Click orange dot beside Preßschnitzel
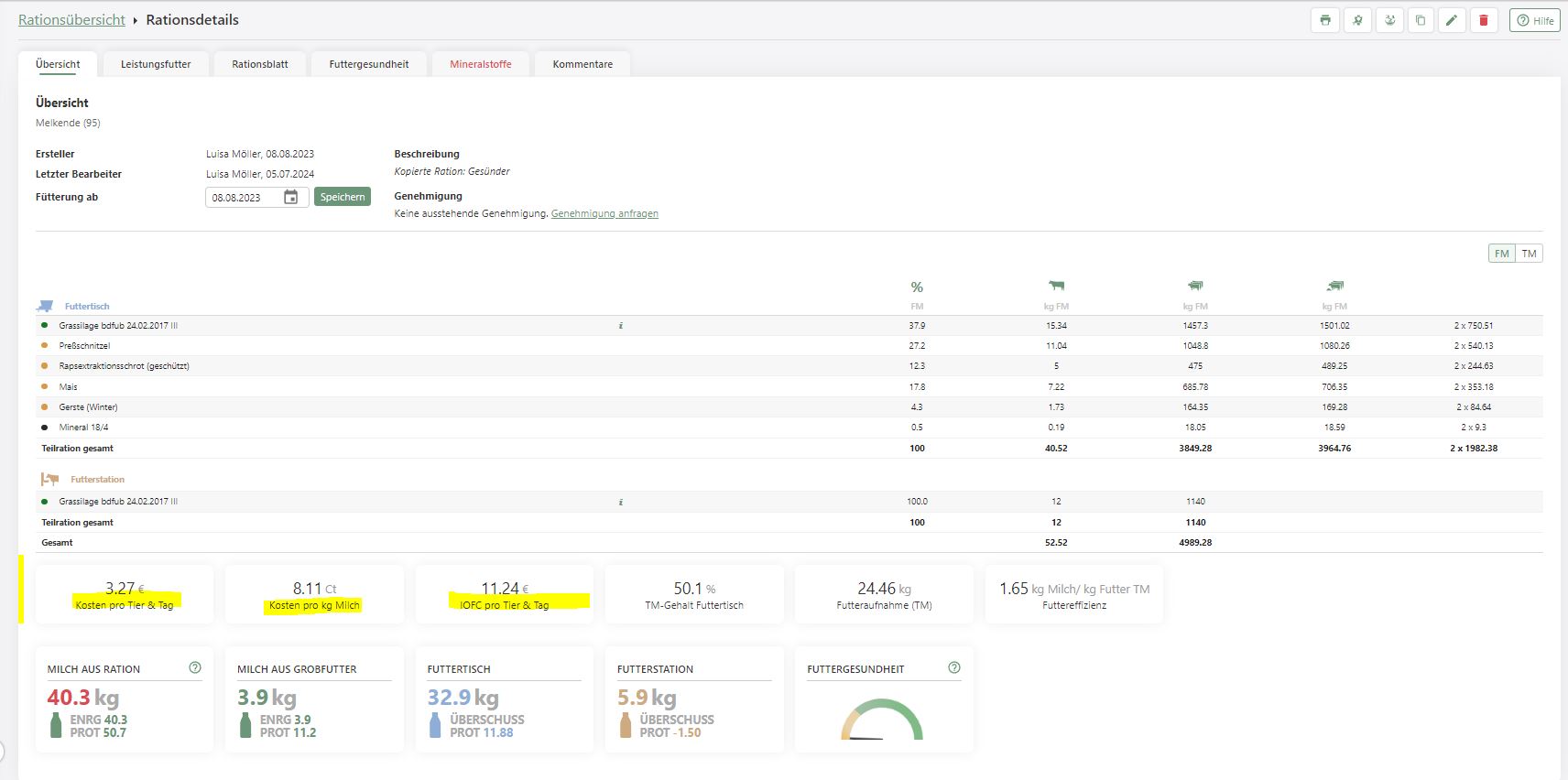Viewport: 1568px width, 780px height. click(44, 345)
